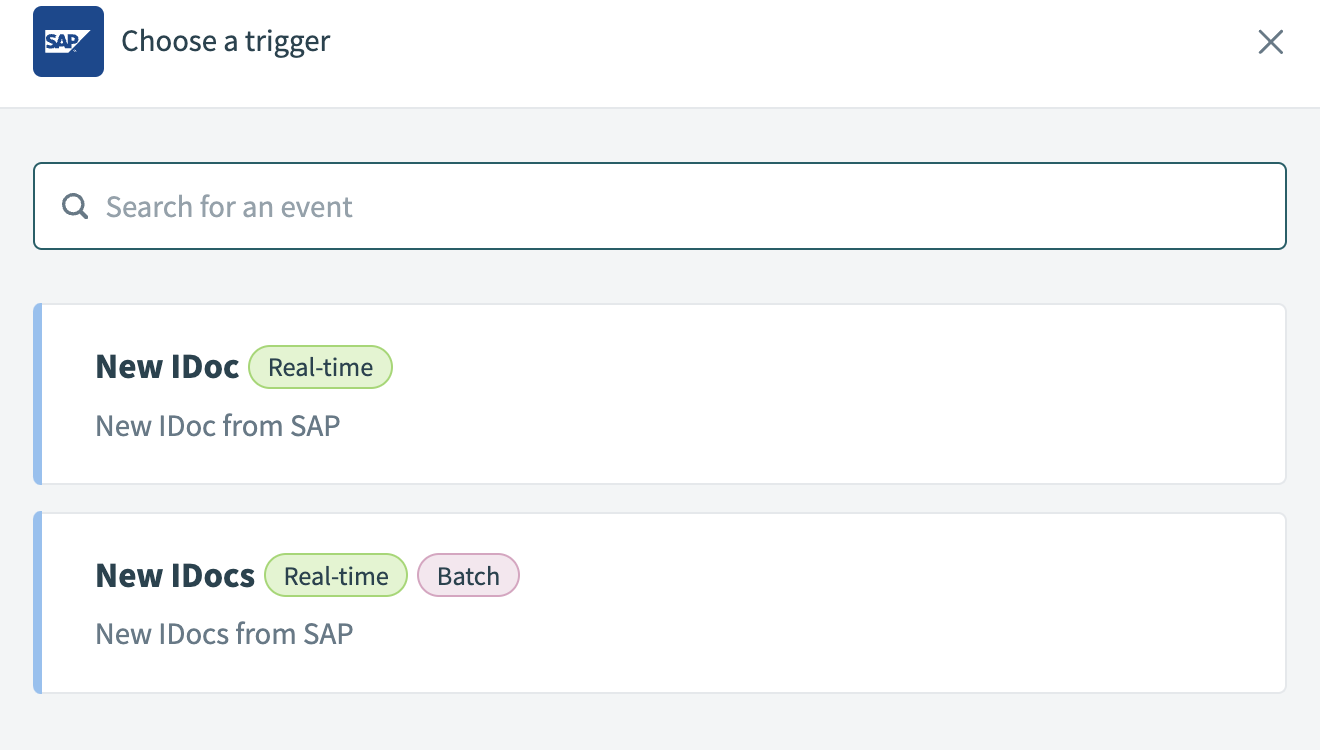Click blue left bar of New IDocs card
This screenshot has width=1320, height=750.
[x=38, y=603]
